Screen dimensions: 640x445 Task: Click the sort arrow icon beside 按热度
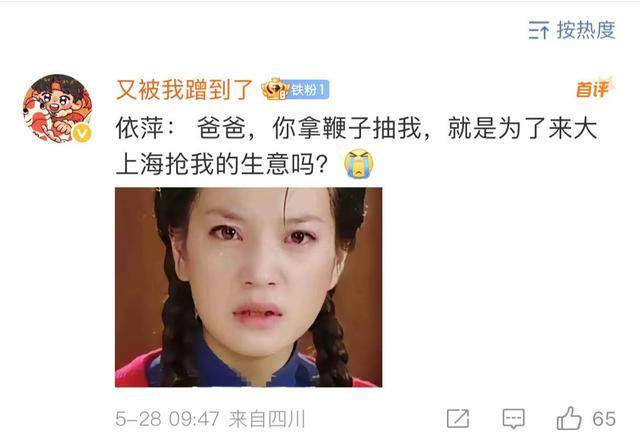(539, 30)
